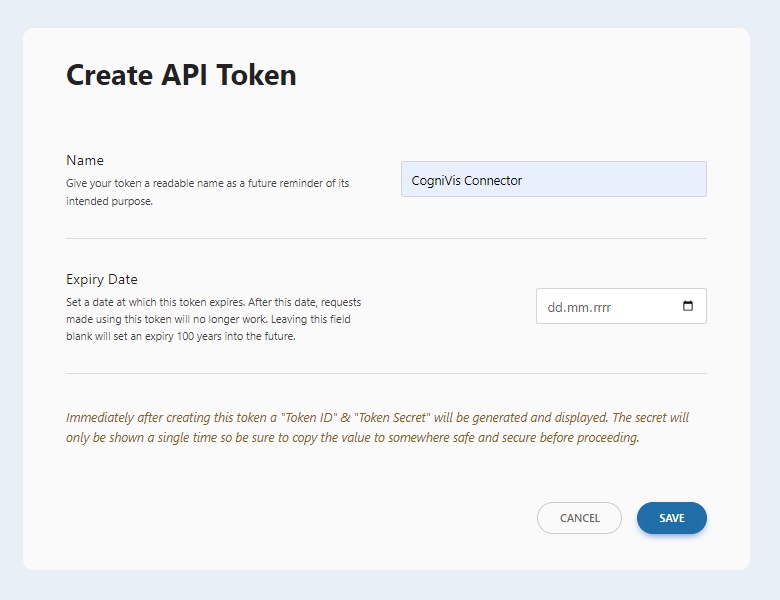Screen dimensions: 780x600
Task: Click the divider line below Expiry Date section
Action: (386, 373)
